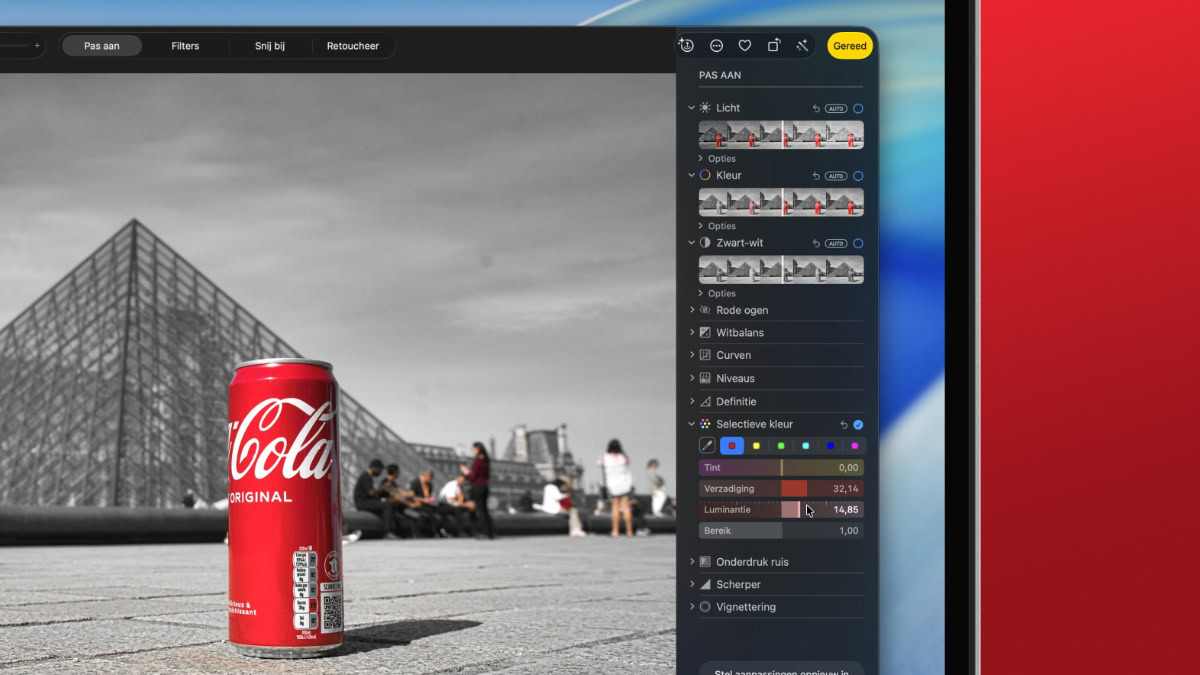Click the heart favorite icon in toolbar
Screen dimensions: 1200x675
point(745,46)
